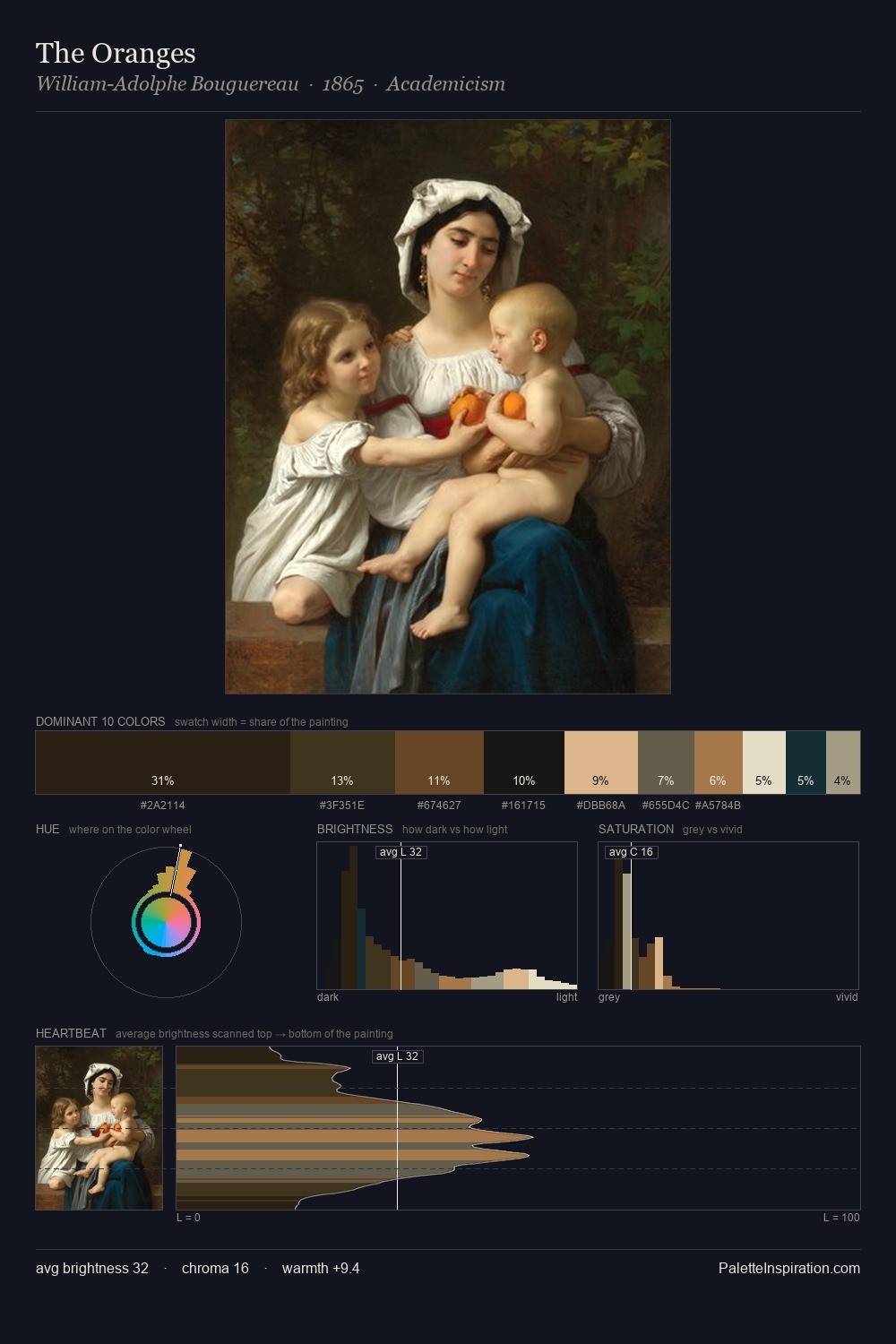
Task: Click the 'light' axis label
Action: pyautogui.click(x=566, y=997)
